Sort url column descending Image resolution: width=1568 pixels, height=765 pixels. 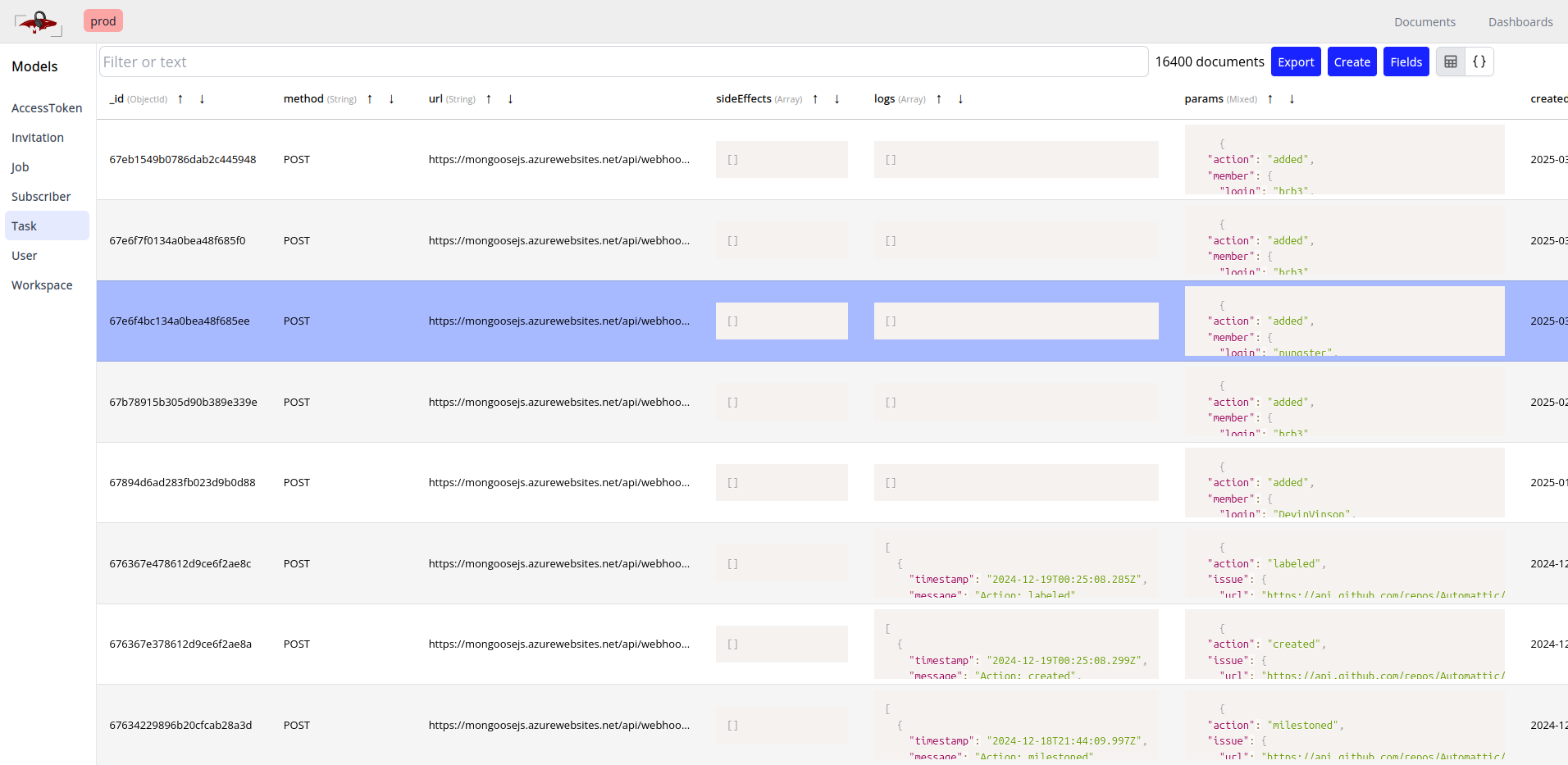pyautogui.click(x=510, y=99)
